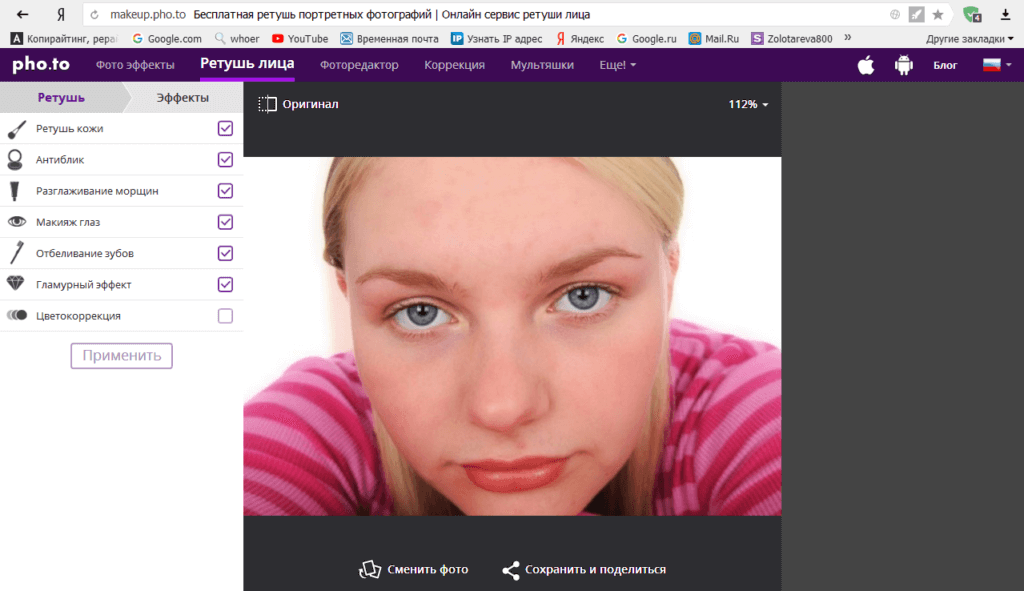Click the Original compare icon

pyautogui.click(x=267, y=104)
